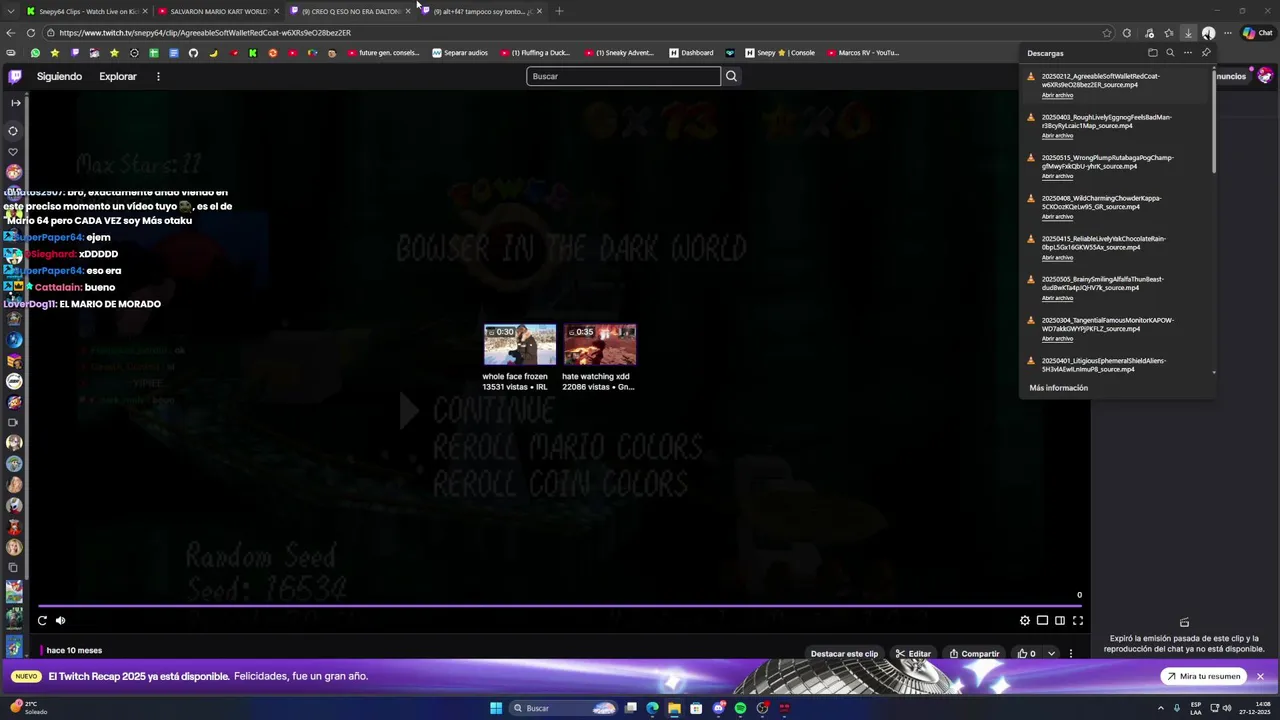
Task: Open the browser profile avatar
Action: point(1208,33)
